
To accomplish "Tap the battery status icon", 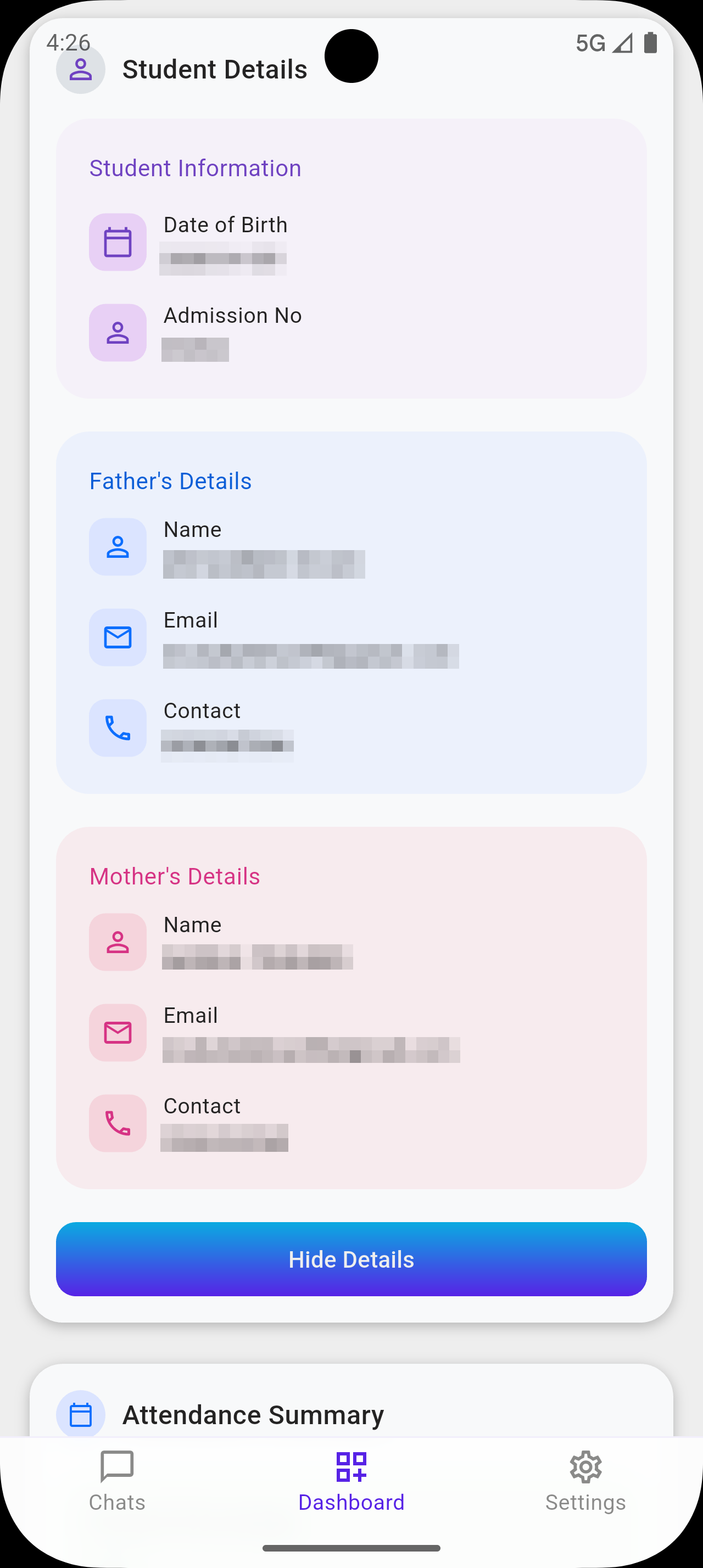I will (x=650, y=43).
